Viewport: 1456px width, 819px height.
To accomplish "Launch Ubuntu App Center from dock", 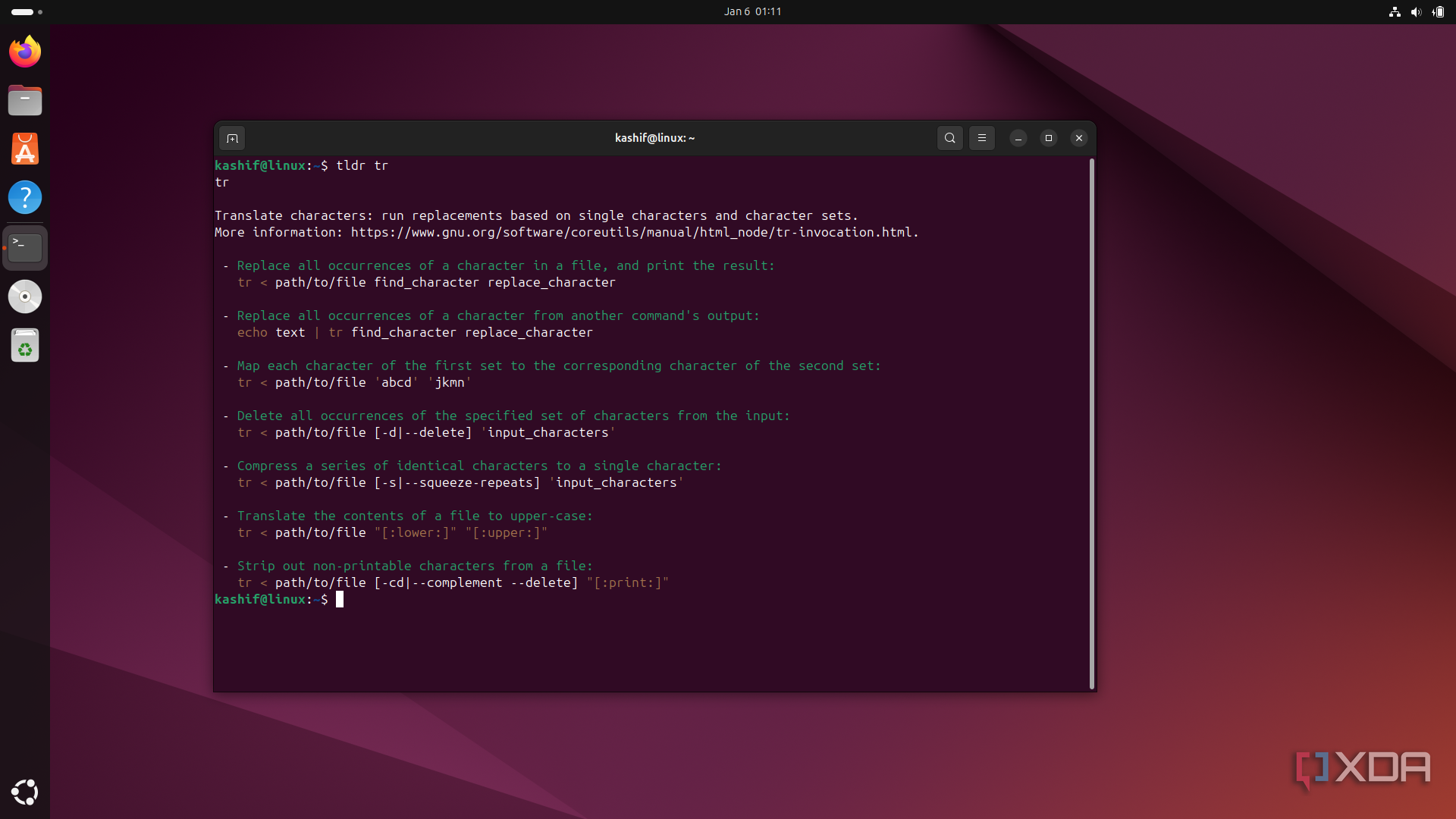I will pos(25,149).
